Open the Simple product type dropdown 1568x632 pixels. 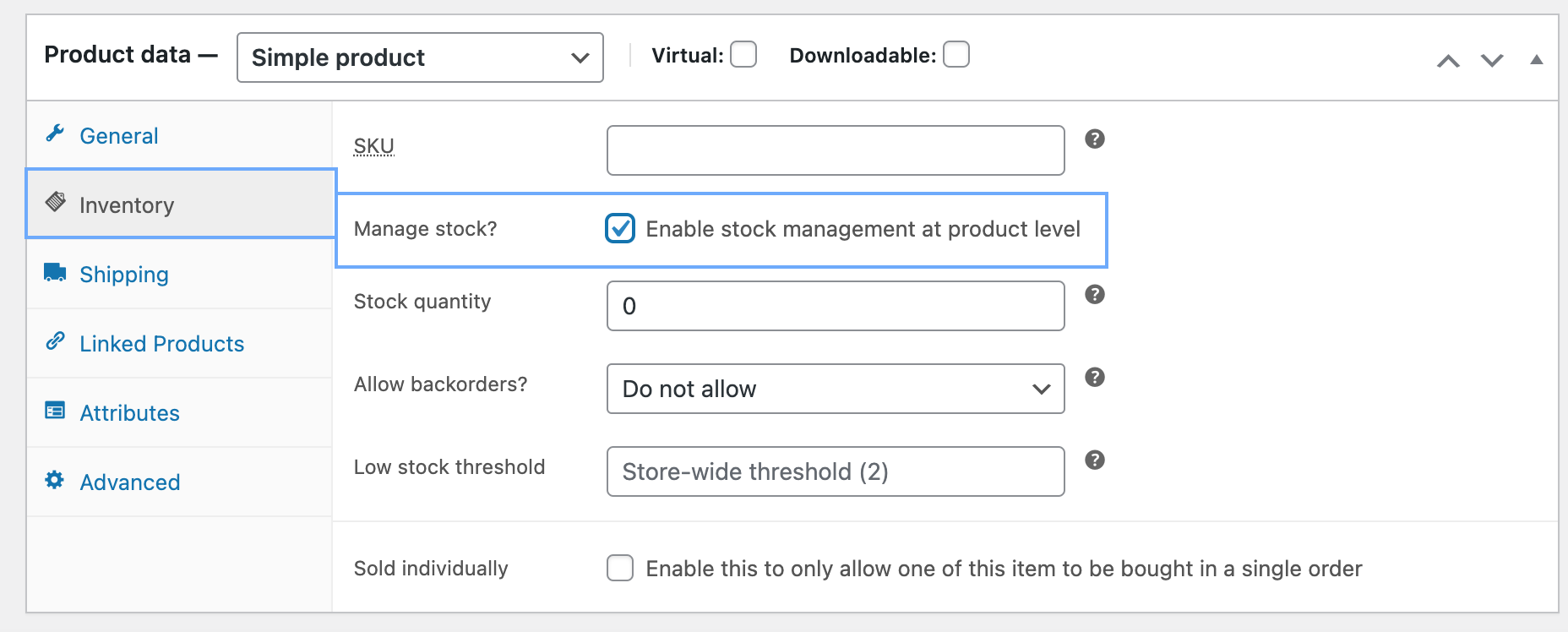[x=420, y=57]
